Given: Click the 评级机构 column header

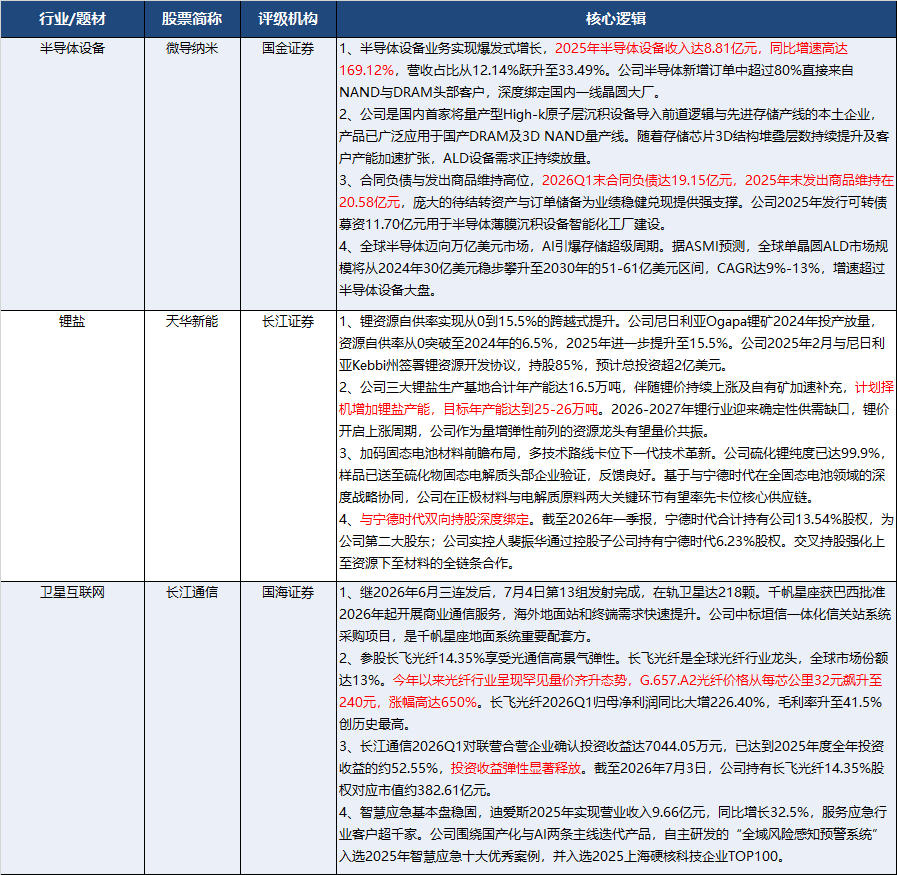Looking at the screenshot, I should click(x=288, y=19).
